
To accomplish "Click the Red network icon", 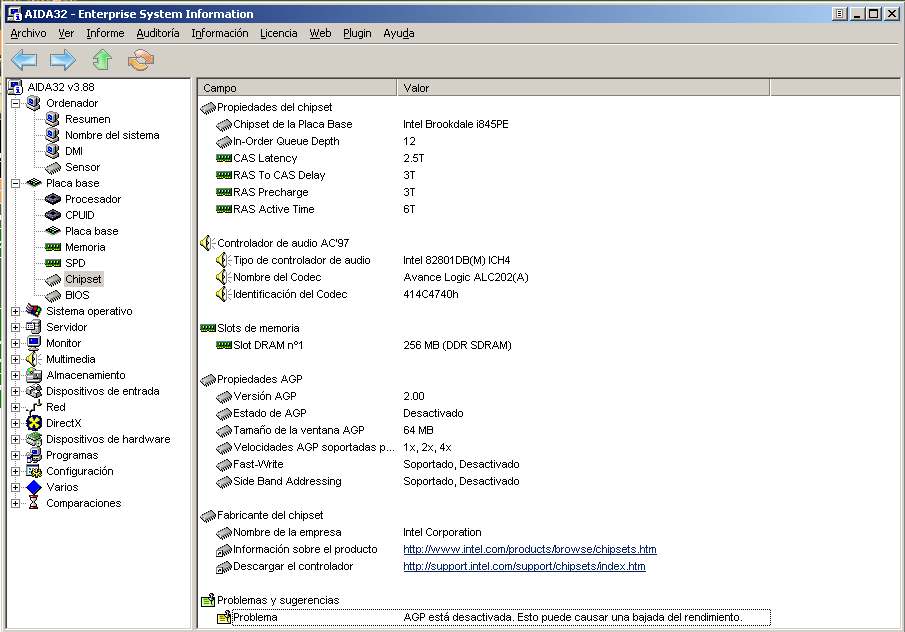I will click(34, 407).
